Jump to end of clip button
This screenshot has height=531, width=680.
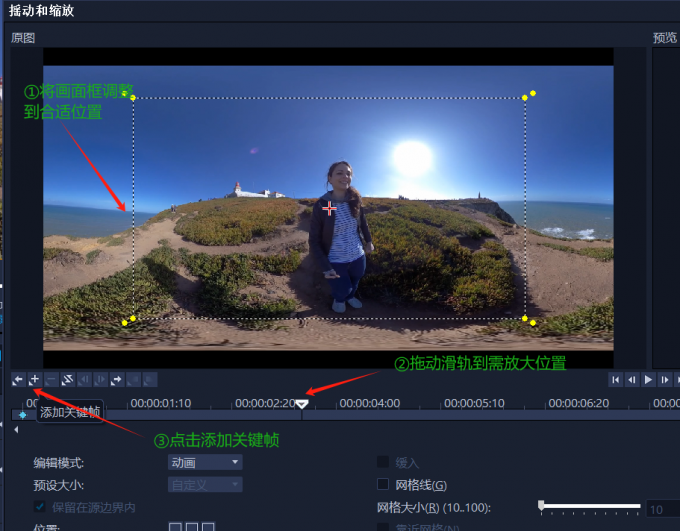(678, 380)
